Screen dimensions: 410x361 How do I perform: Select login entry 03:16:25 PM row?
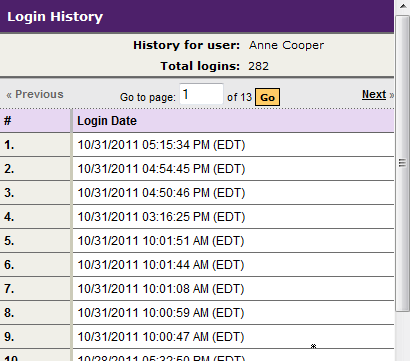(197, 217)
